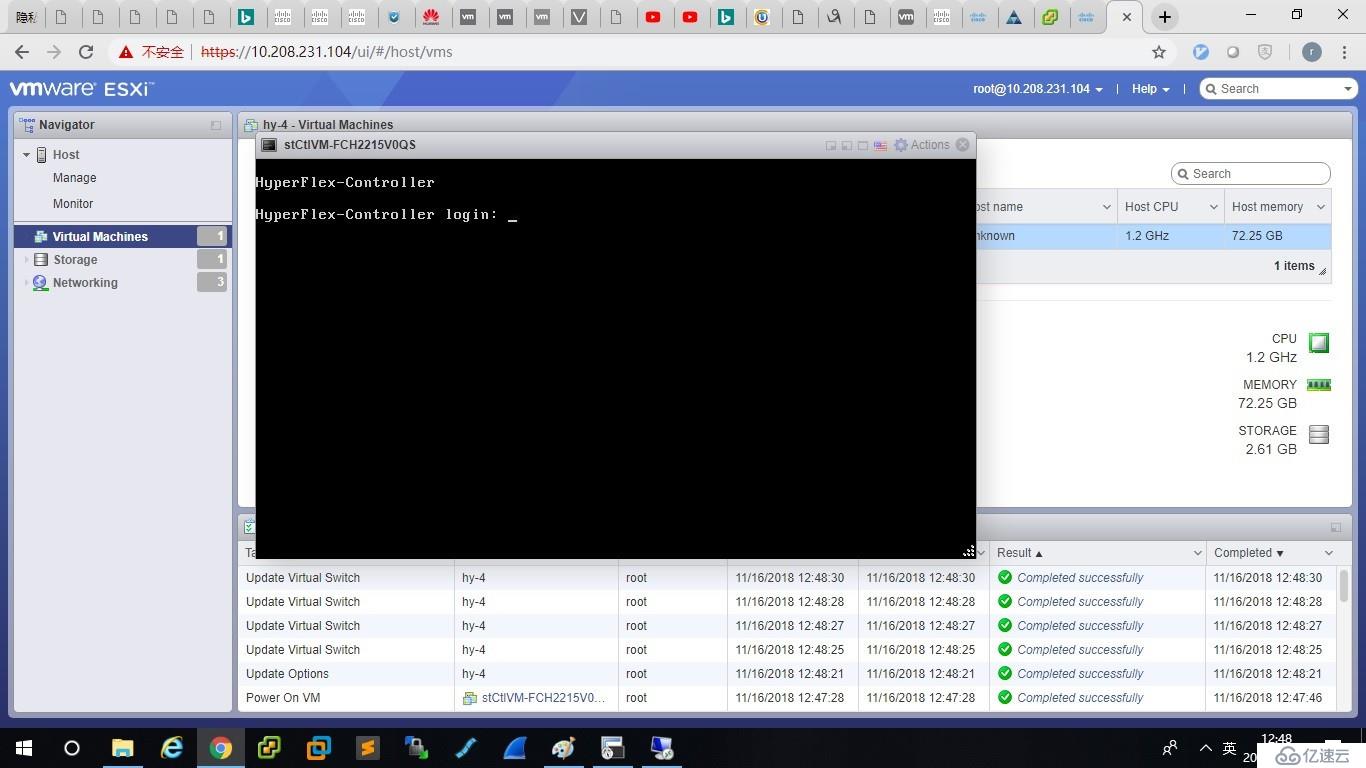Open the Paint app from taskbar
This screenshot has width=1366, height=768.
563,748
